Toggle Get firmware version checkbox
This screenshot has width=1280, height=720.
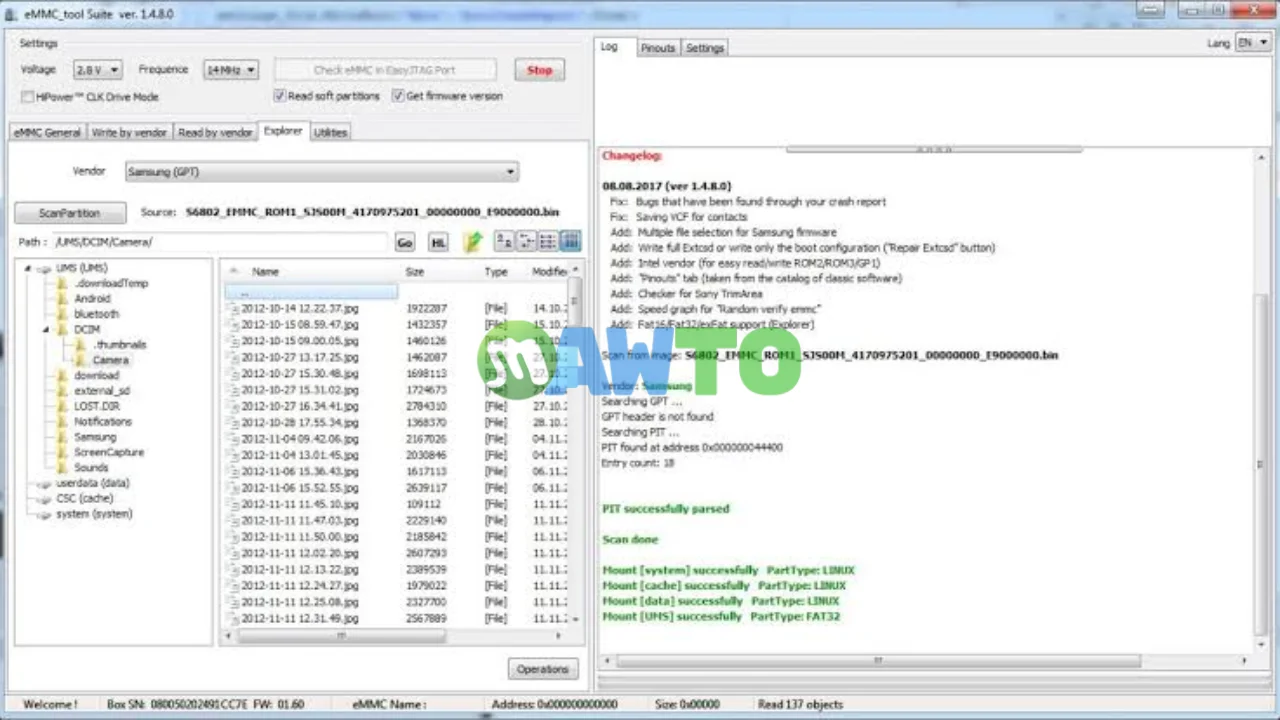pos(398,96)
